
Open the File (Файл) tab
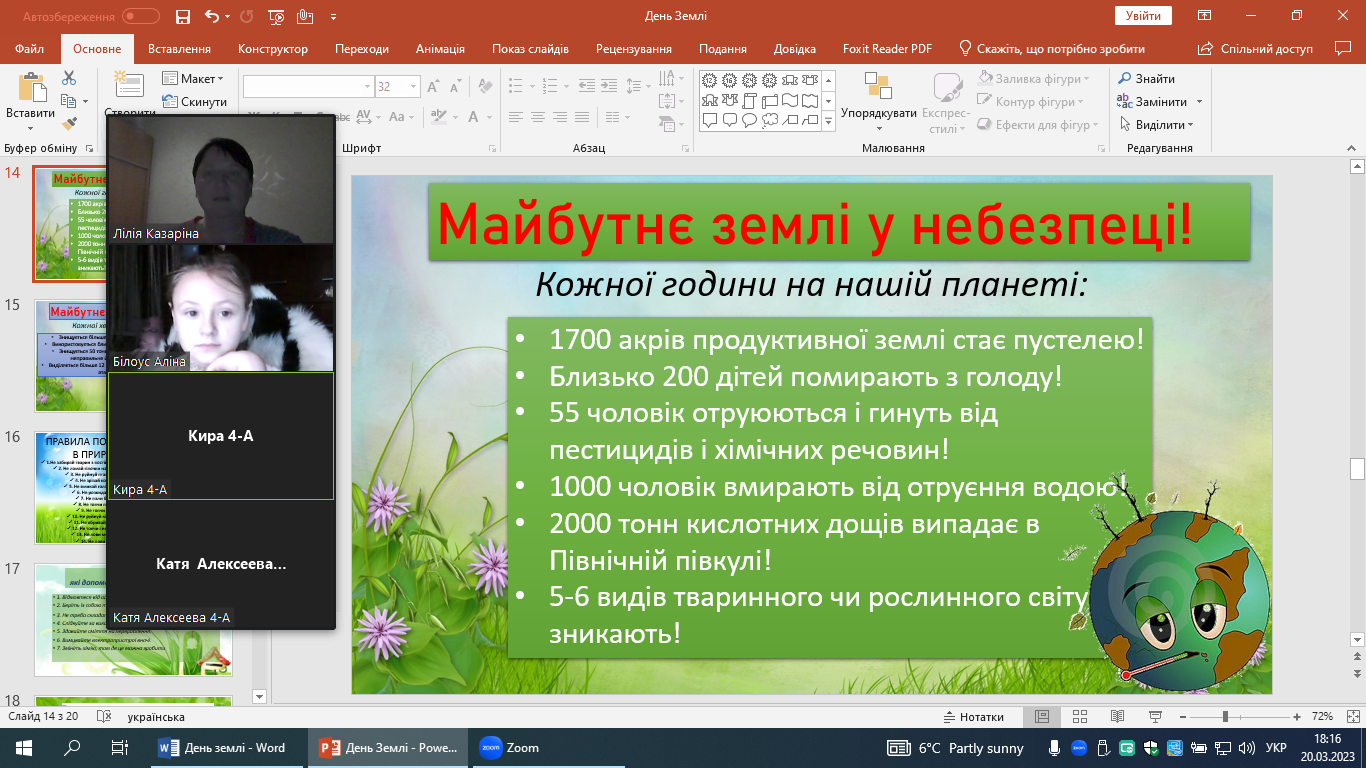30,48
